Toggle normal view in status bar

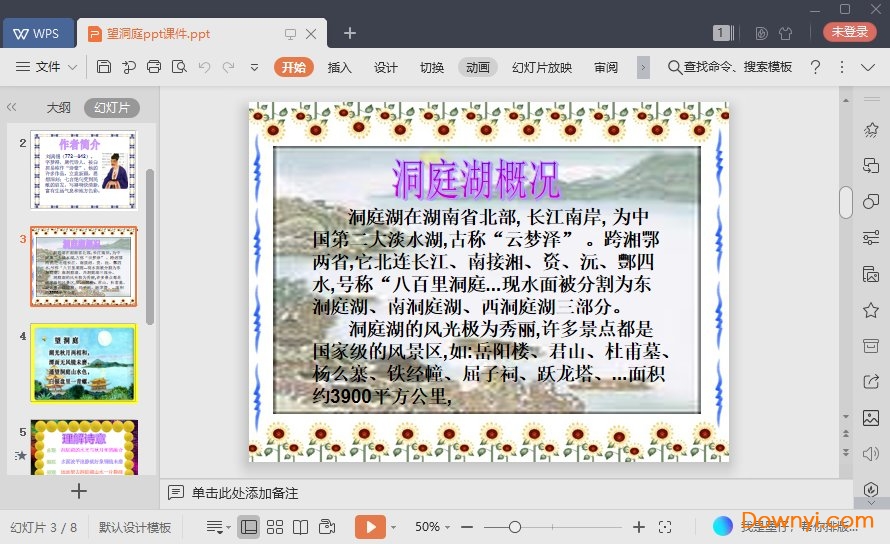pyautogui.click(x=248, y=527)
